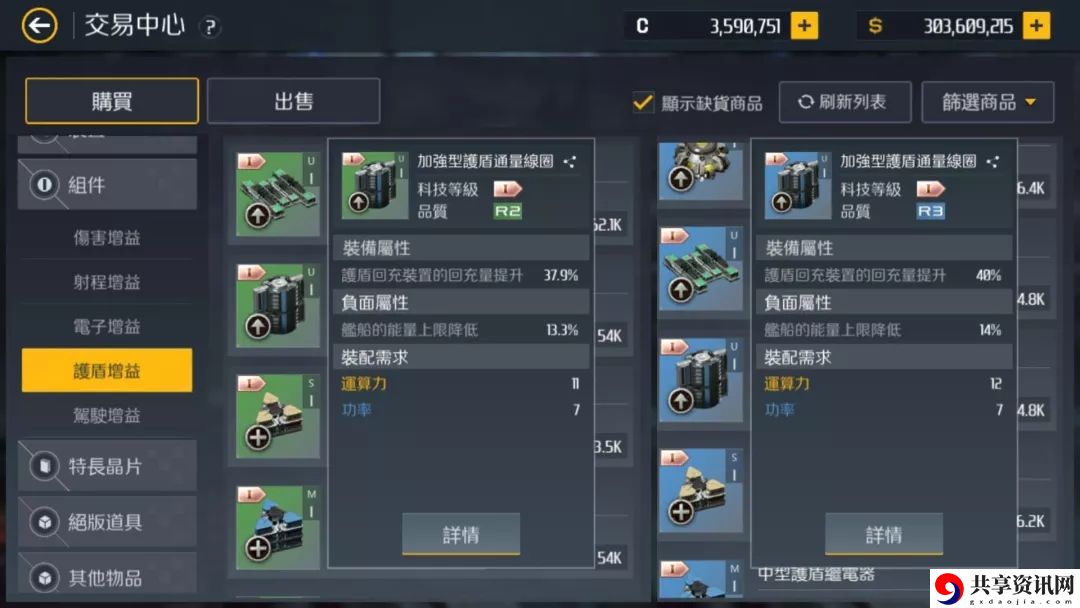Click the 組件 category icon
This screenshot has height=608, width=1080.
coord(45,185)
